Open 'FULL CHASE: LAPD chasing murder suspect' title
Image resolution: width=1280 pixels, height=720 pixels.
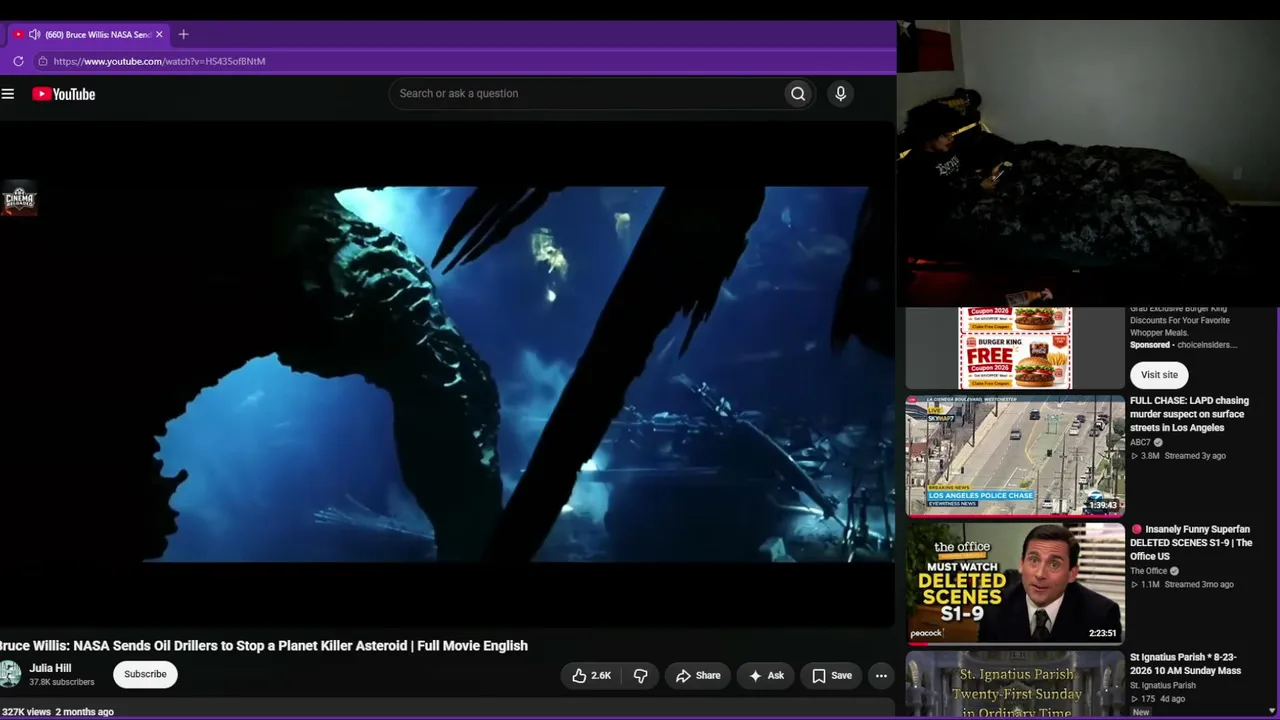point(1190,414)
